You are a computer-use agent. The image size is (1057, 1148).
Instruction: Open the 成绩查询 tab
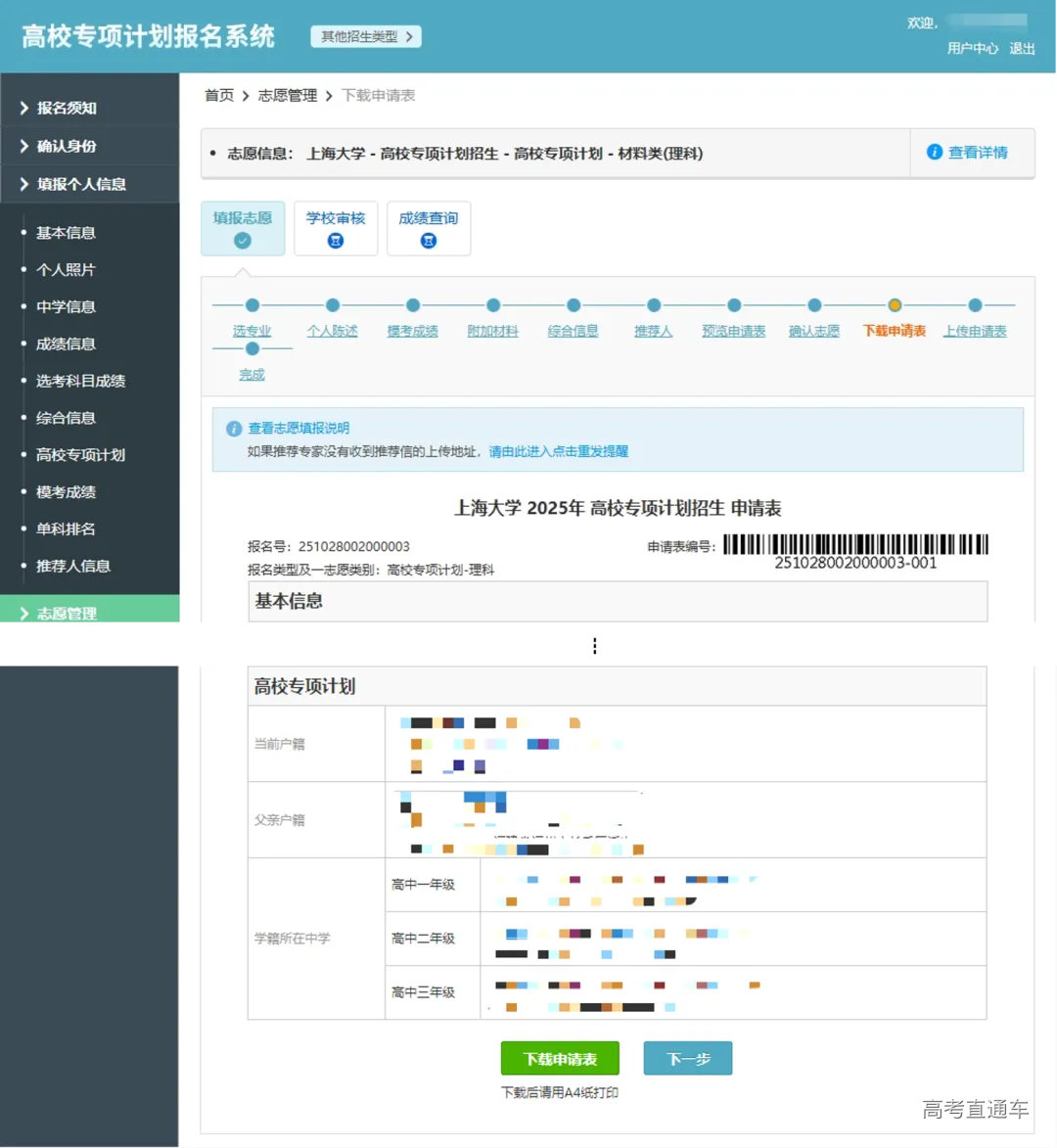pos(429,228)
